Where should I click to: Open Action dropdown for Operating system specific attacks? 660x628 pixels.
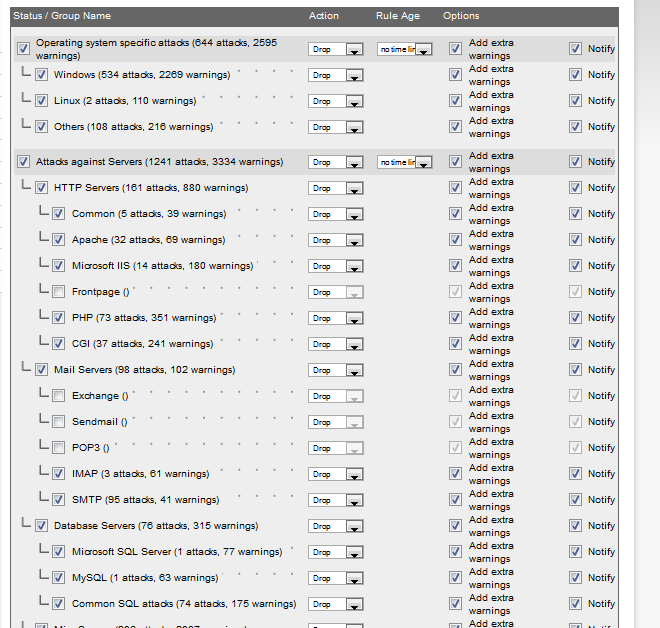tap(335, 49)
